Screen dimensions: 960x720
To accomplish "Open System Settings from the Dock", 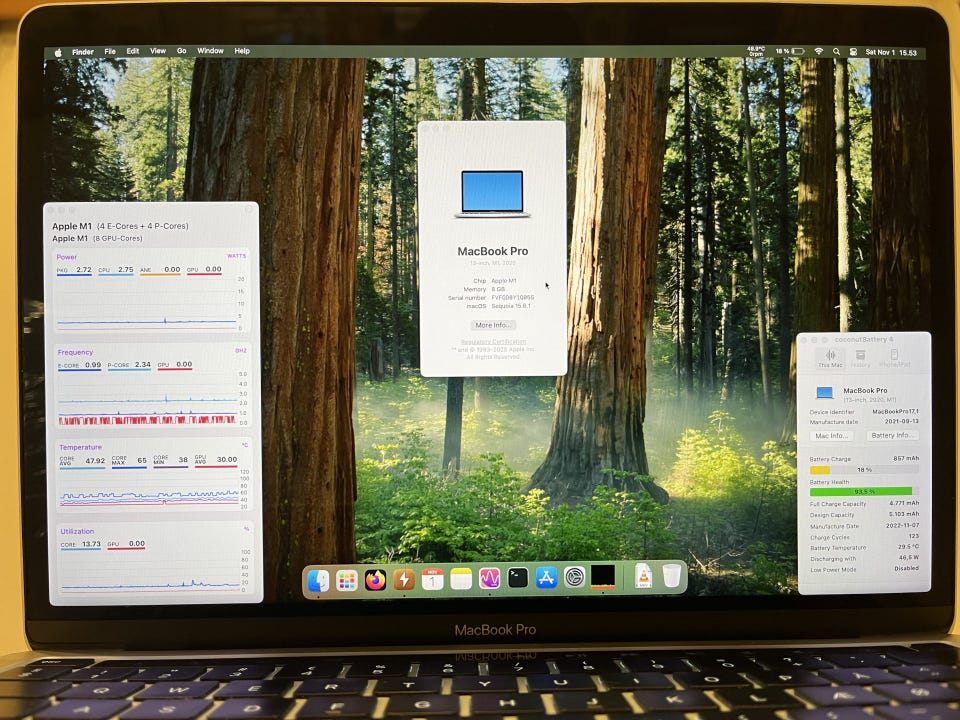I will point(574,577).
